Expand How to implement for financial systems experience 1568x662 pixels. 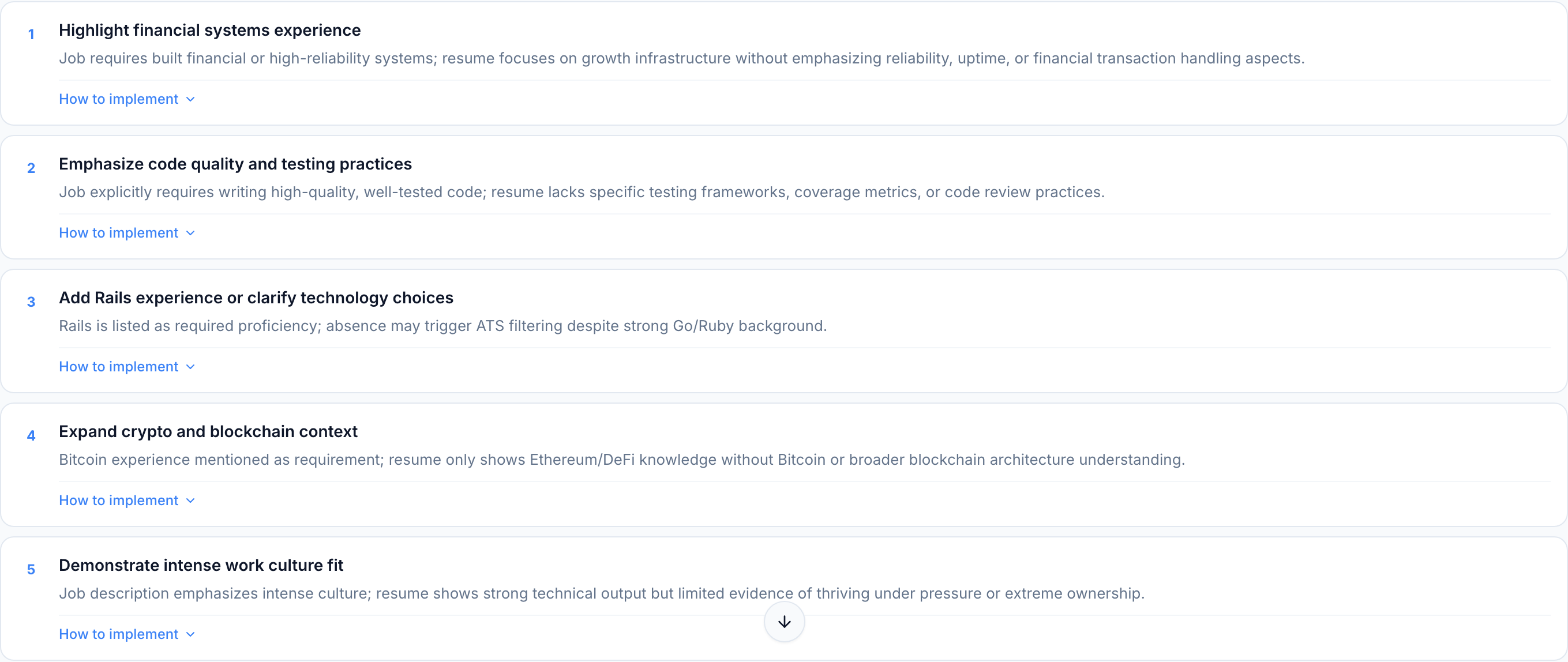tap(119, 99)
